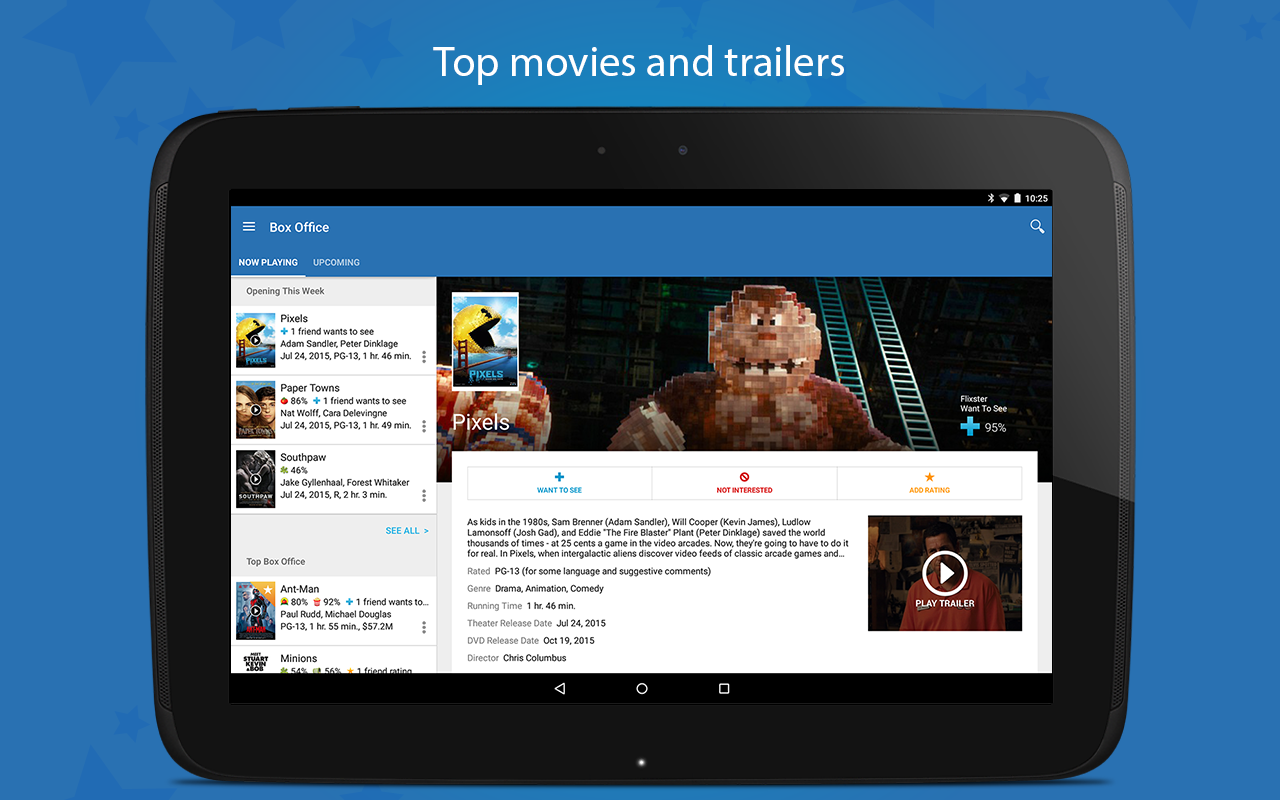Tap Theater Release Date Jul 24, 2015

pyautogui.click(x=581, y=623)
